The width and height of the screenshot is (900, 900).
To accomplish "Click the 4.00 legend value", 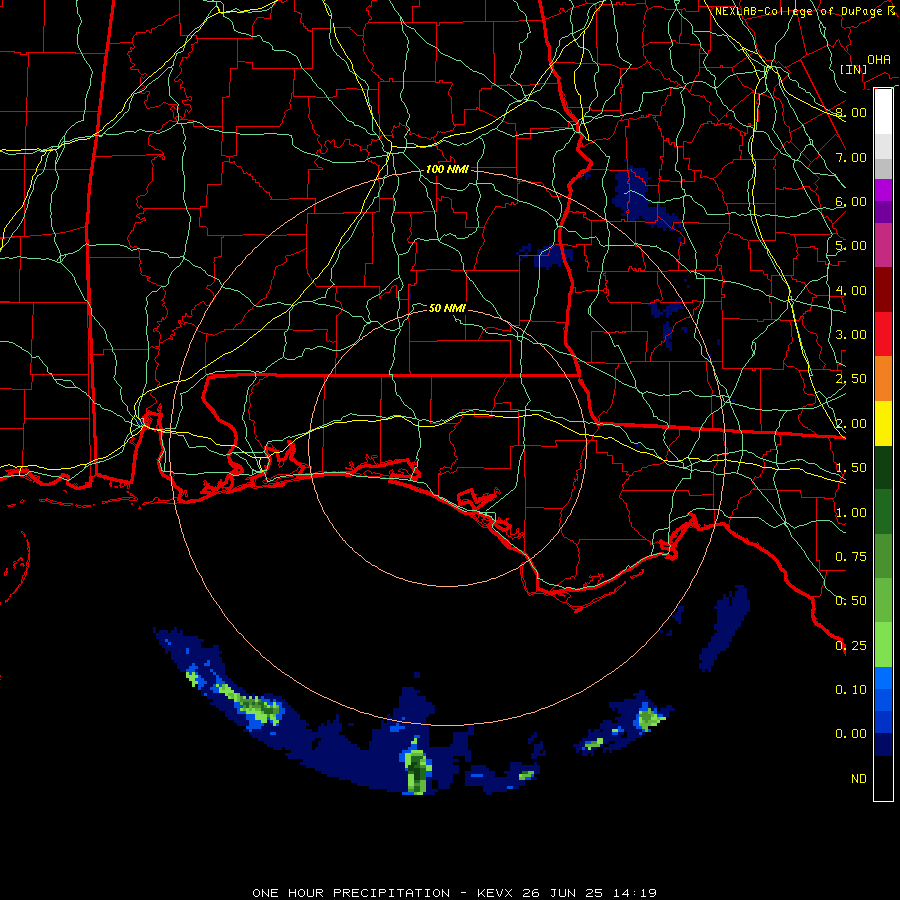I will [x=851, y=290].
